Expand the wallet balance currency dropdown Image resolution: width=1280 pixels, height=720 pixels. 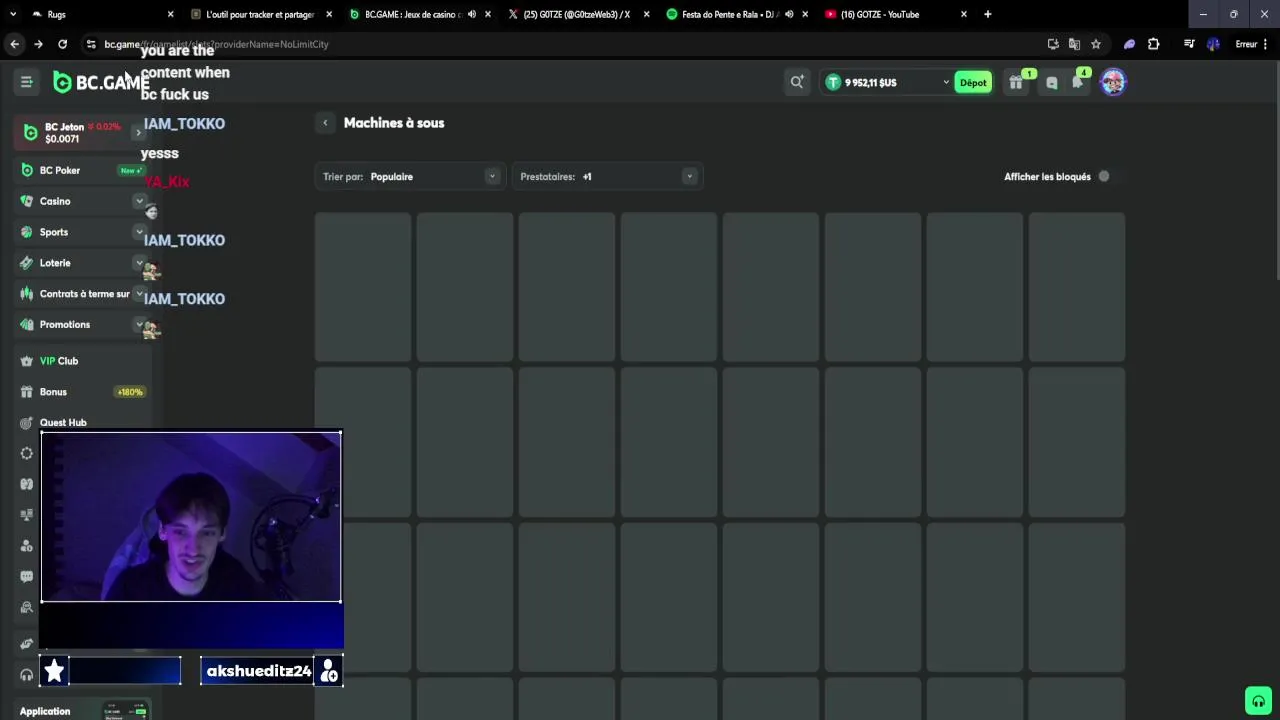[945, 83]
